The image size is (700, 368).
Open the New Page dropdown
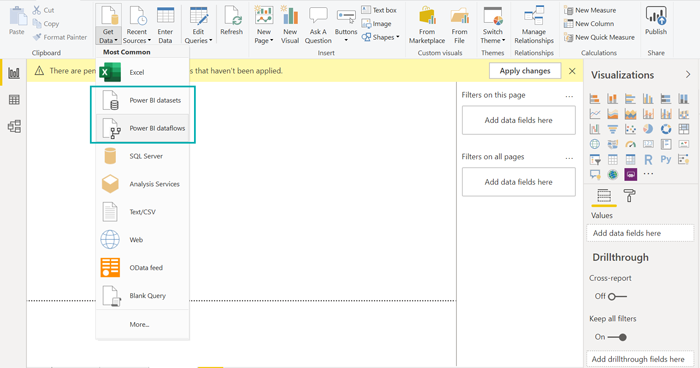[x=264, y=25]
